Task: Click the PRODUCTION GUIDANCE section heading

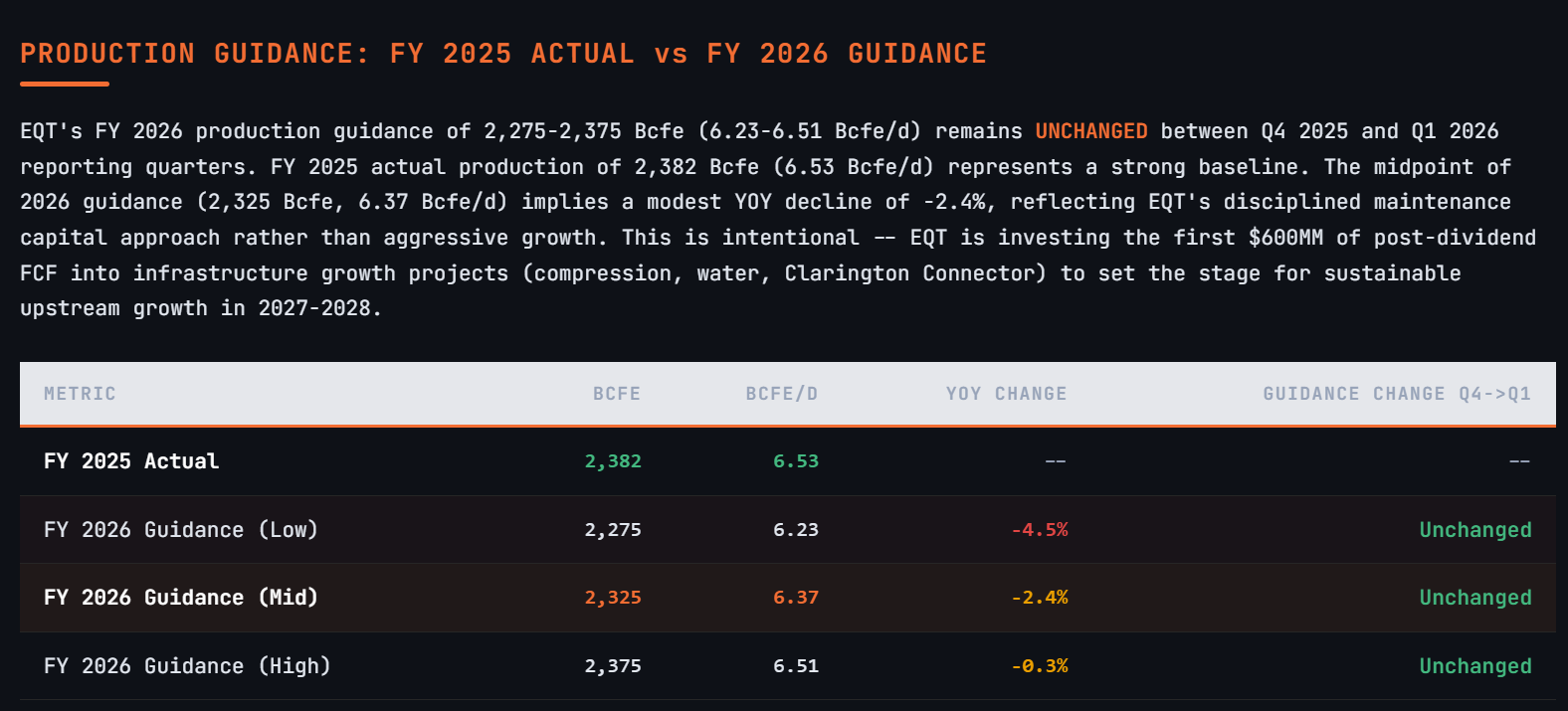Action: [x=502, y=54]
